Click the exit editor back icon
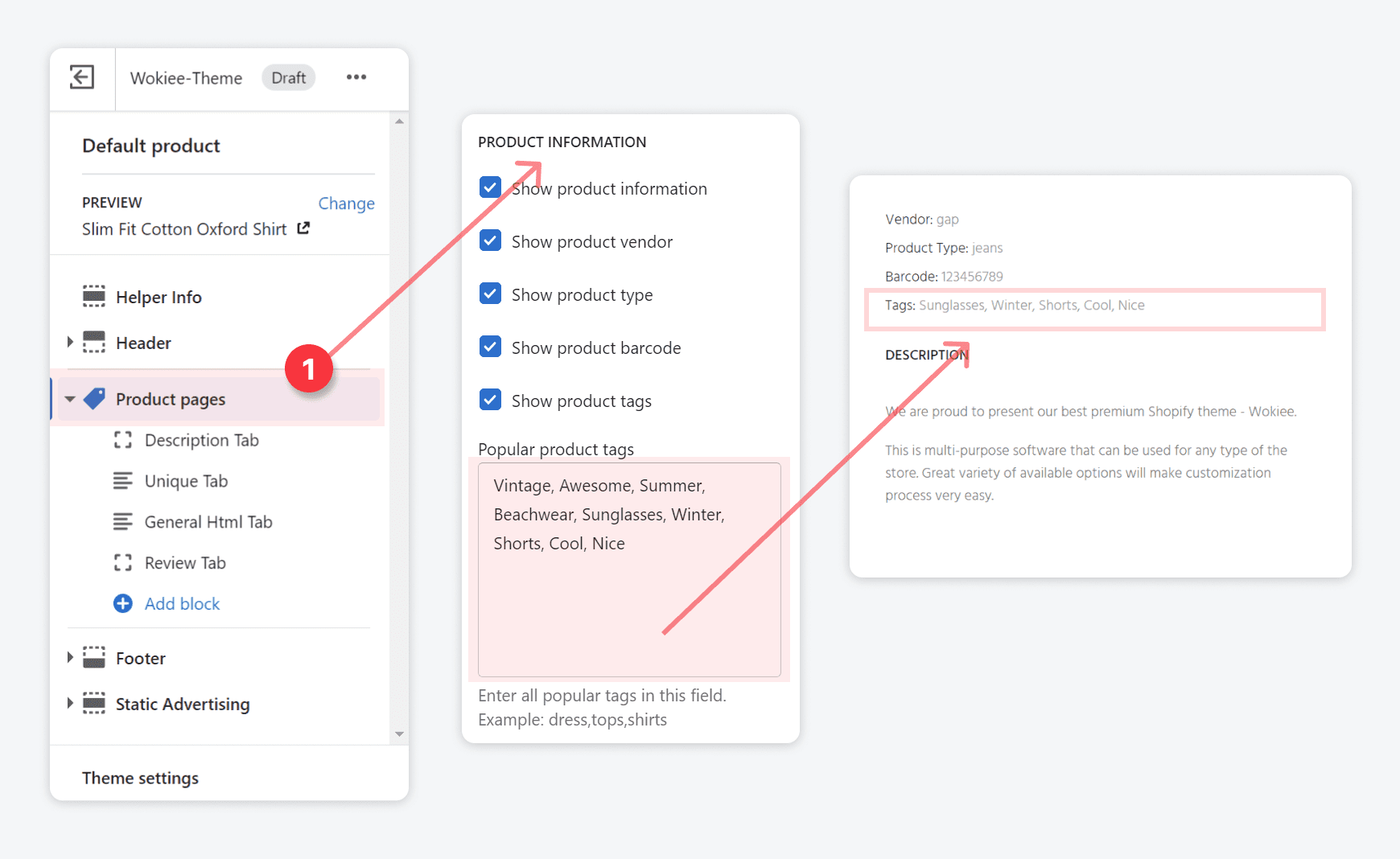The width and height of the screenshot is (1400, 859). [82, 77]
